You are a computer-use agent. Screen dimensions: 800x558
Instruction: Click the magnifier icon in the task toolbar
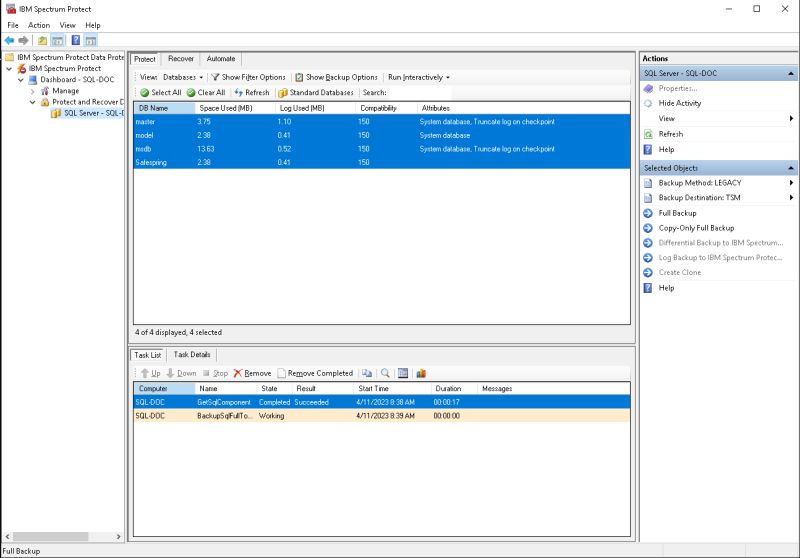coord(385,373)
